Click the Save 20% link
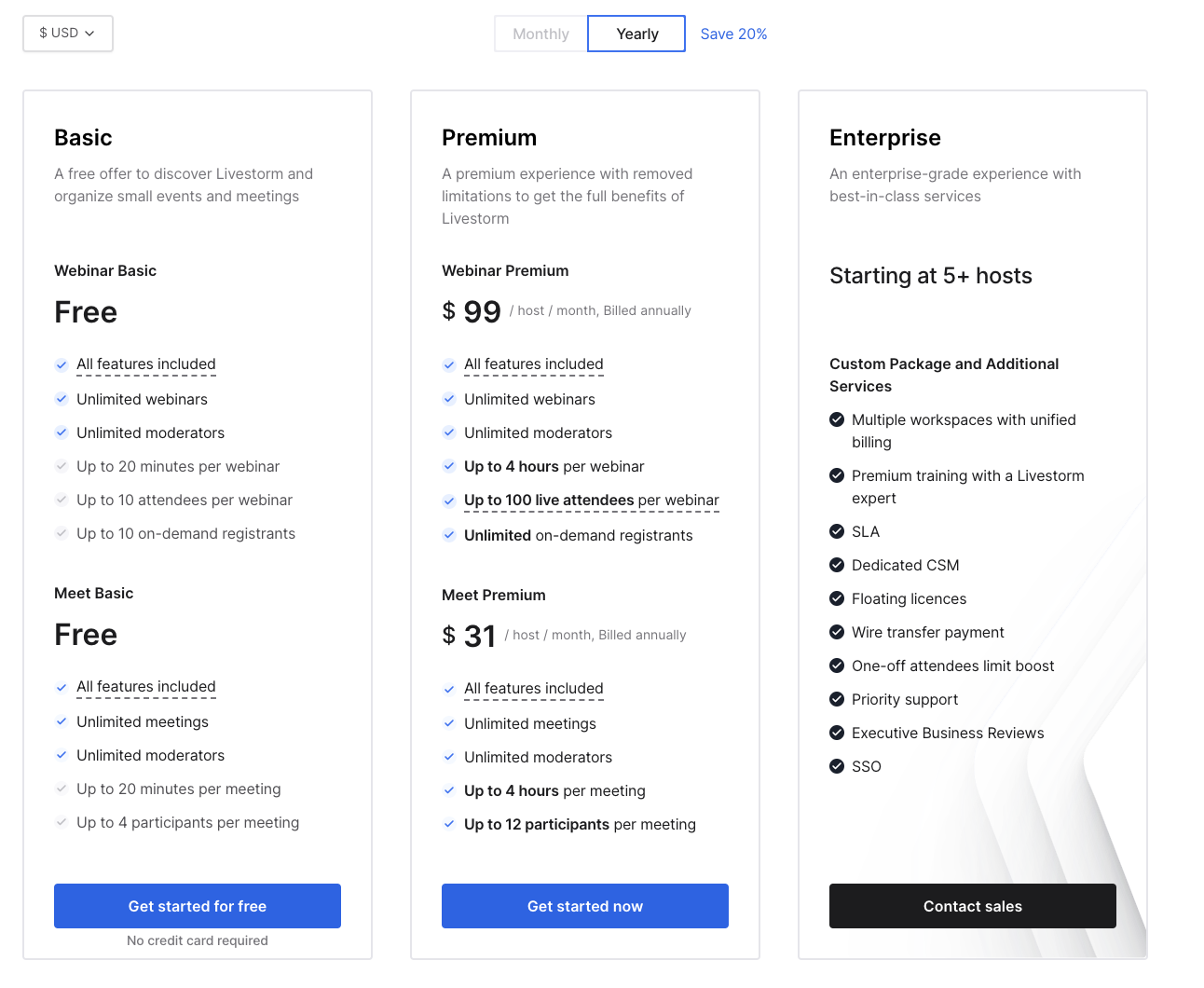The image size is (1204, 988). click(733, 34)
